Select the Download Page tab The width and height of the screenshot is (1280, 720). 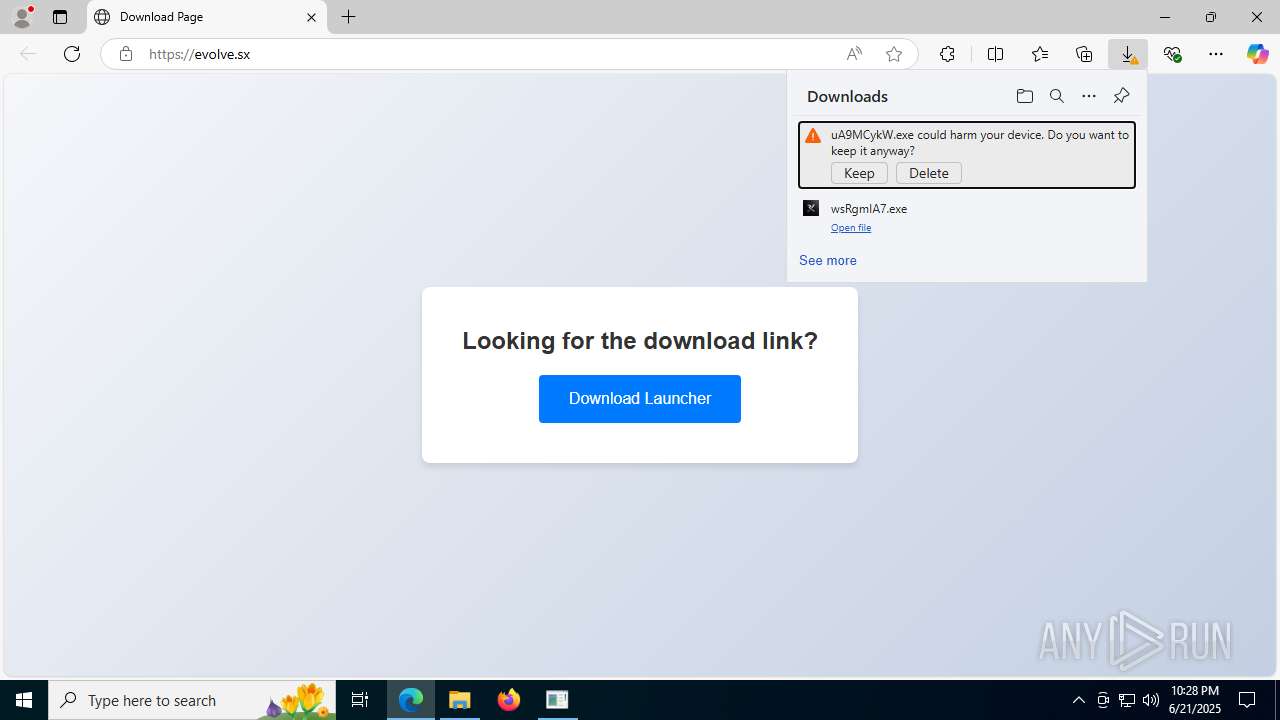[x=207, y=17]
